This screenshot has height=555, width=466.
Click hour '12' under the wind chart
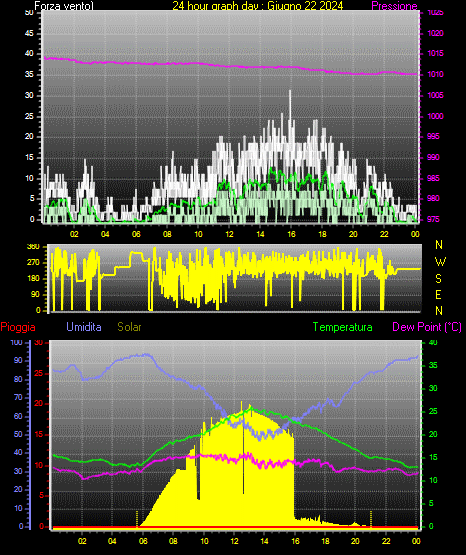(x=229, y=234)
